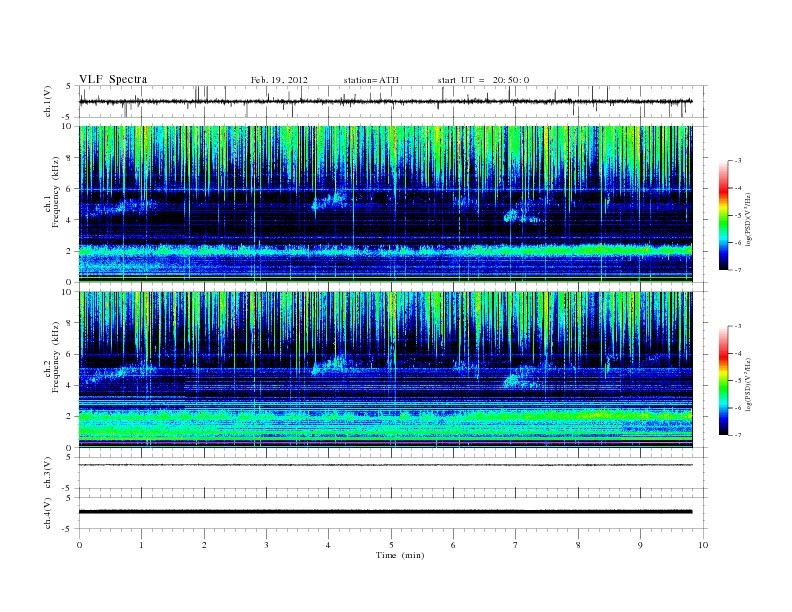Click the "4" kHz tick on ch.2 spectrogram
Image resolution: width=792 pixels, height=612 pixels.
point(69,385)
